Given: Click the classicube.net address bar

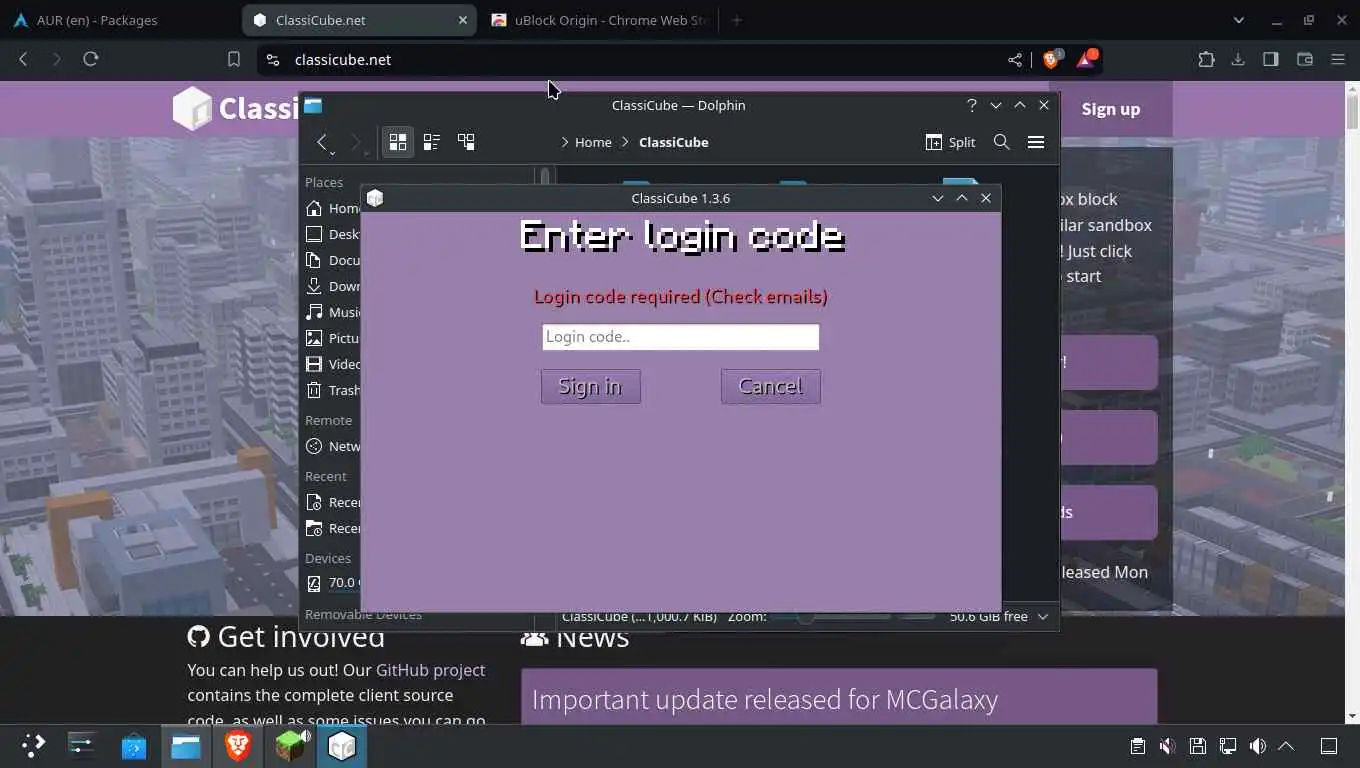Looking at the screenshot, I should click(640, 60).
